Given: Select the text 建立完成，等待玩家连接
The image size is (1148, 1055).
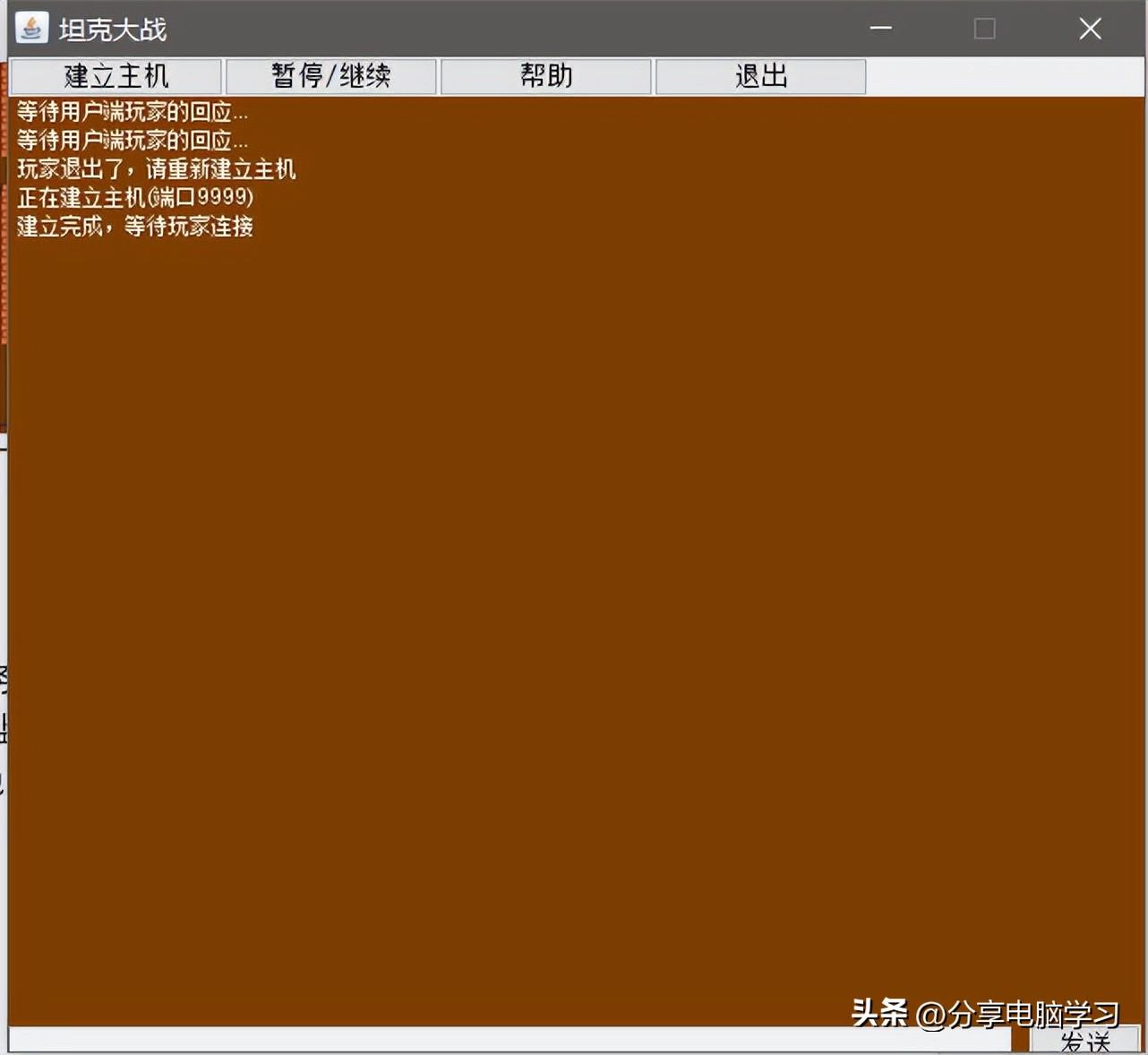Looking at the screenshot, I should click(x=135, y=227).
